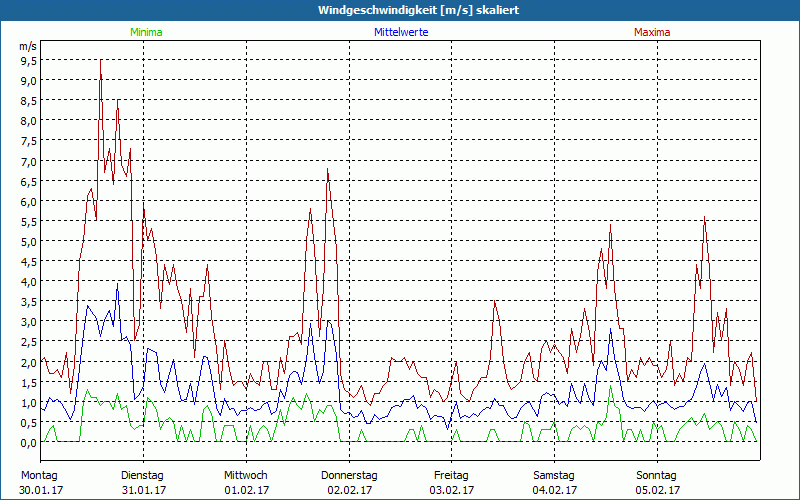Click the 8,0 y-axis value
This screenshot has height=500, width=800.
point(29,121)
